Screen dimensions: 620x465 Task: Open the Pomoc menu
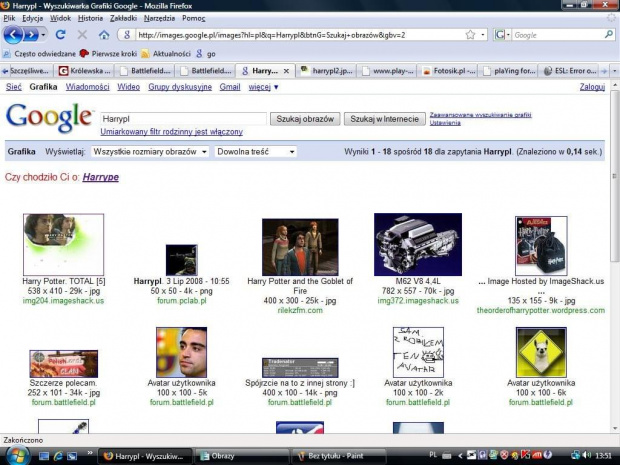pyautogui.click(x=193, y=18)
